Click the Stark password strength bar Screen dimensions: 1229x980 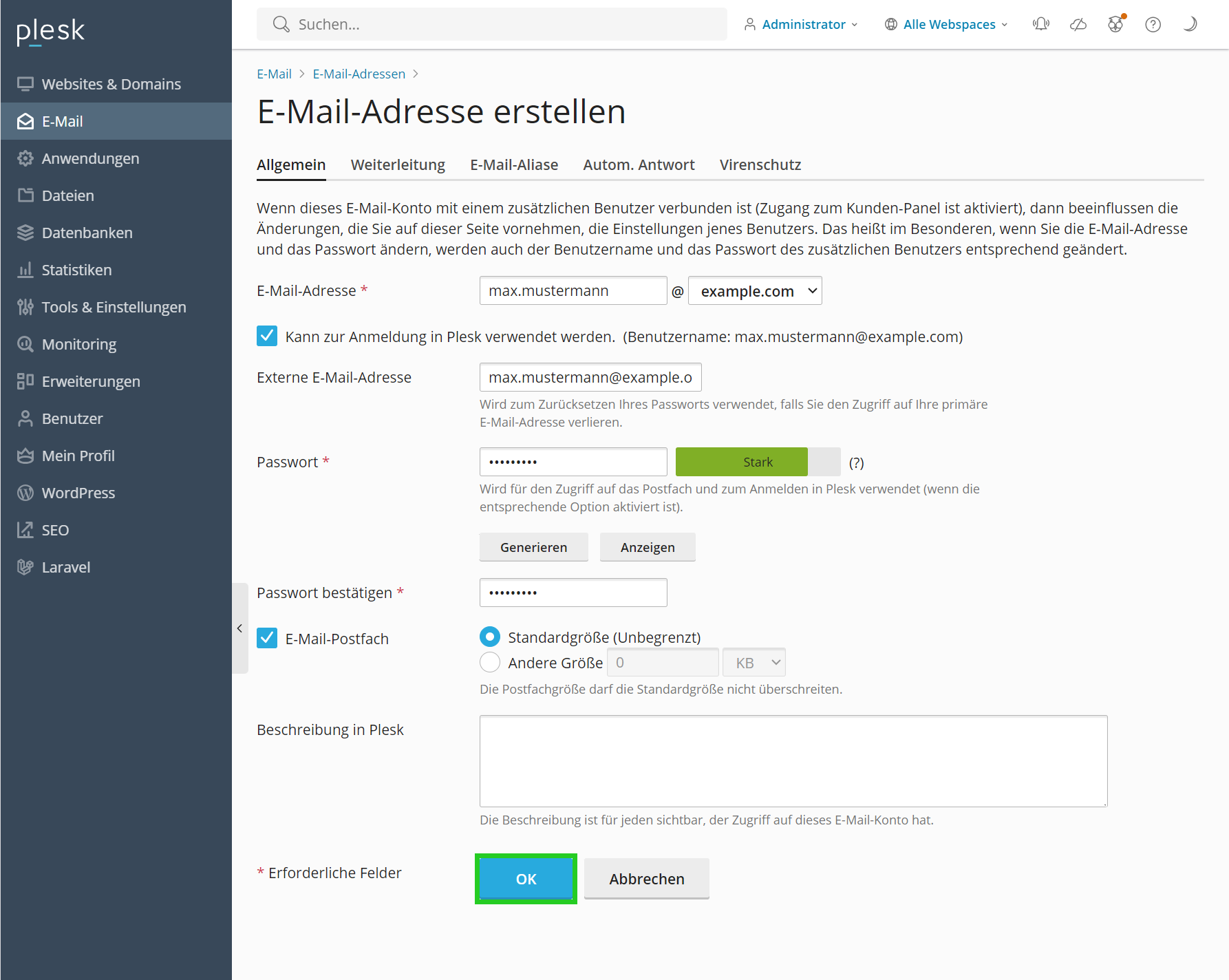758,462
